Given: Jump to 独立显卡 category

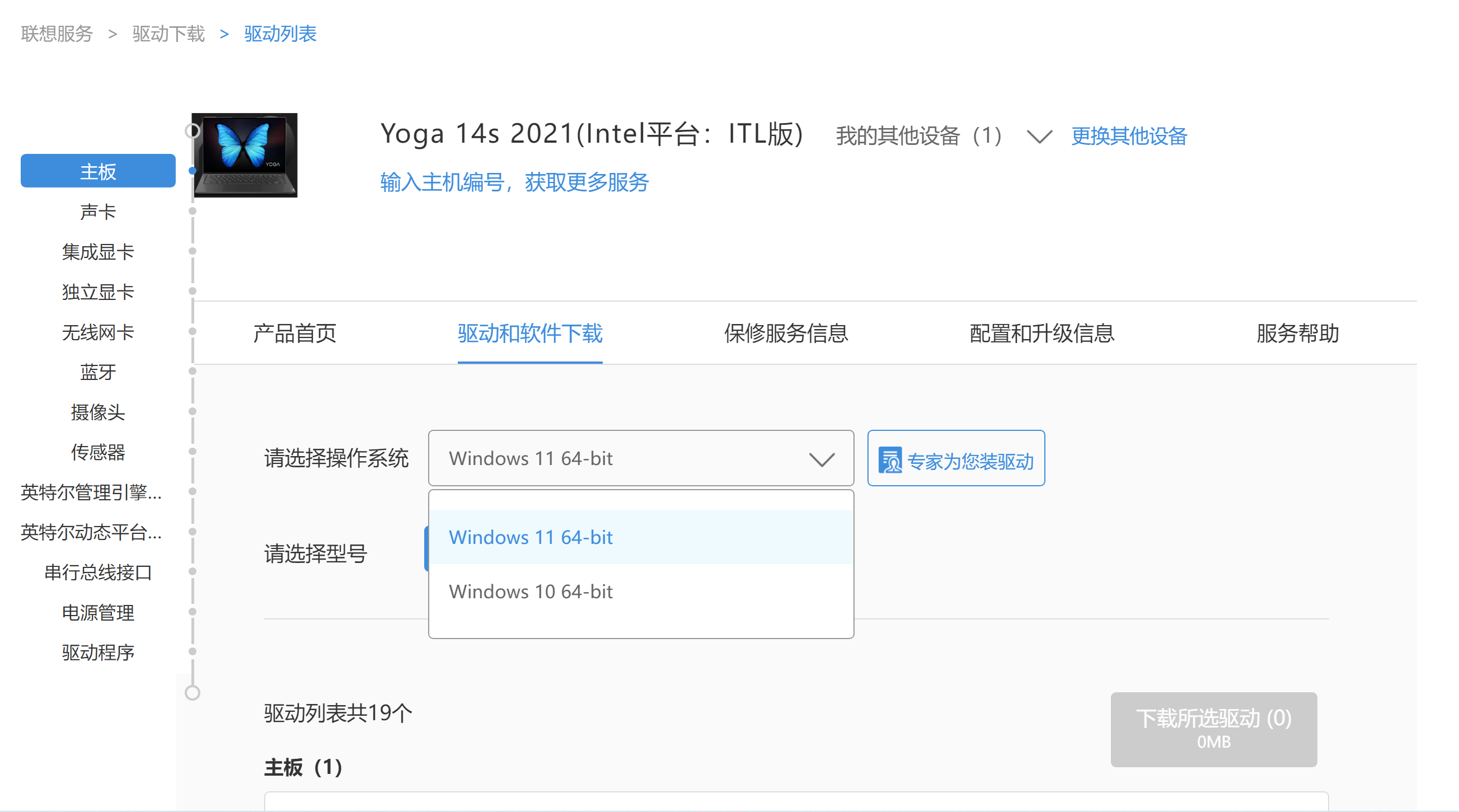Looking at the screenshot, I should (x=98, y=292).
